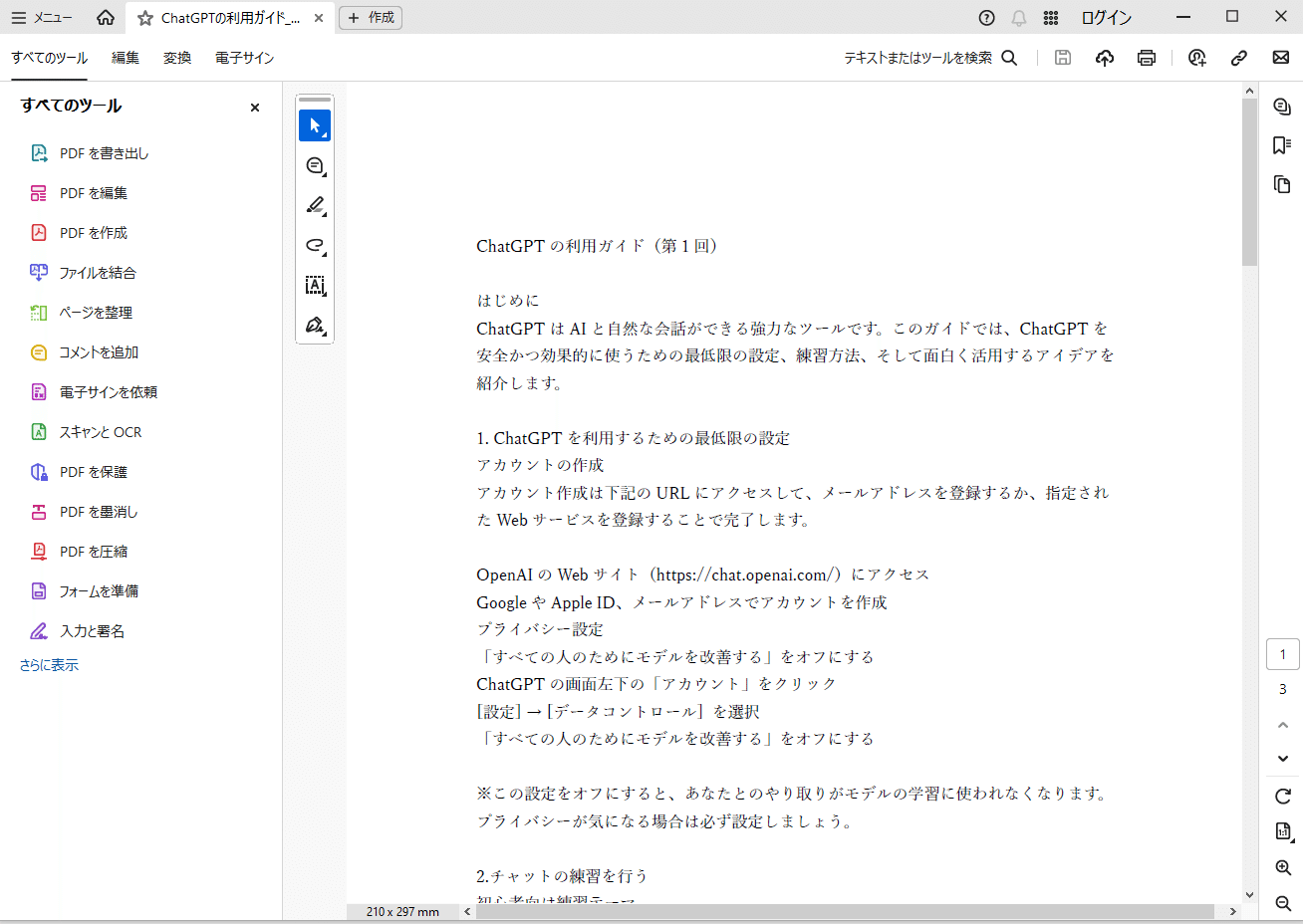
Task: Click the 210 x 297 mm page size label
Action: pos(402,911)
